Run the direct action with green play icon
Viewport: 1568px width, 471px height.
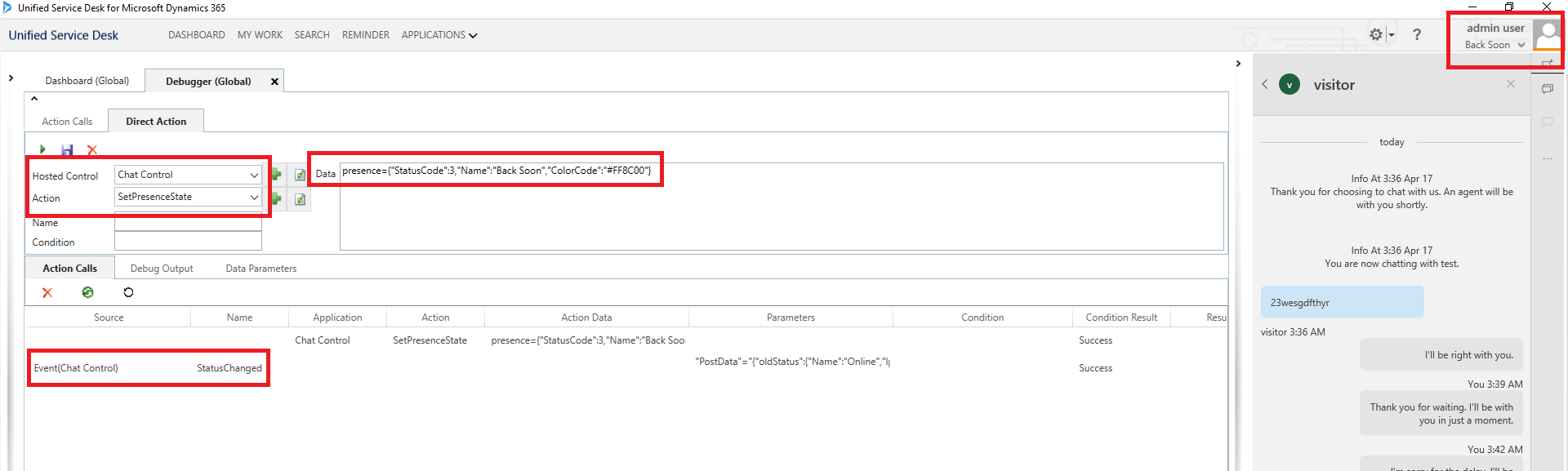point(42,149)
